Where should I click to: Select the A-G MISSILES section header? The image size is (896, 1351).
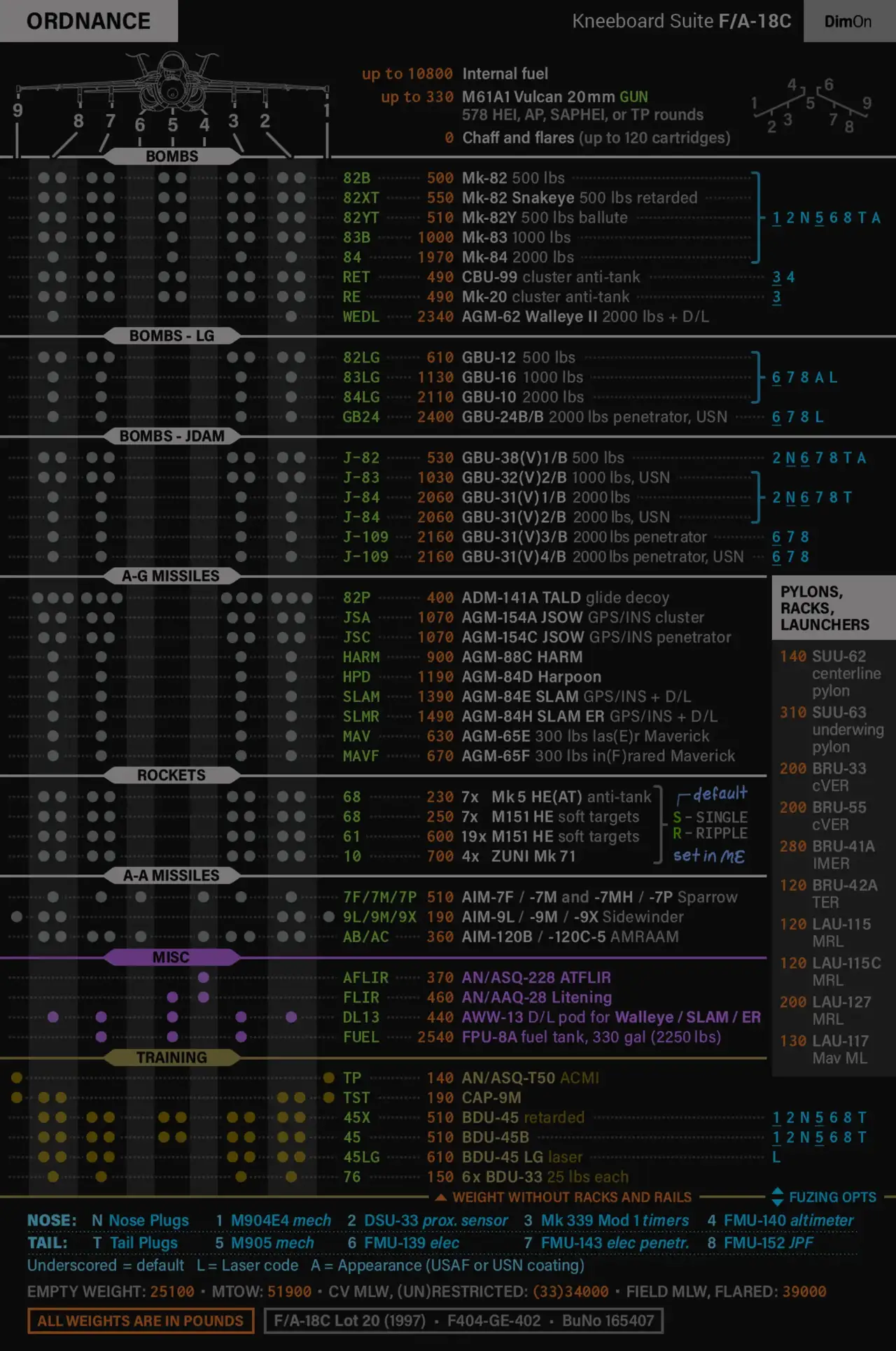[x=171, y=576]
